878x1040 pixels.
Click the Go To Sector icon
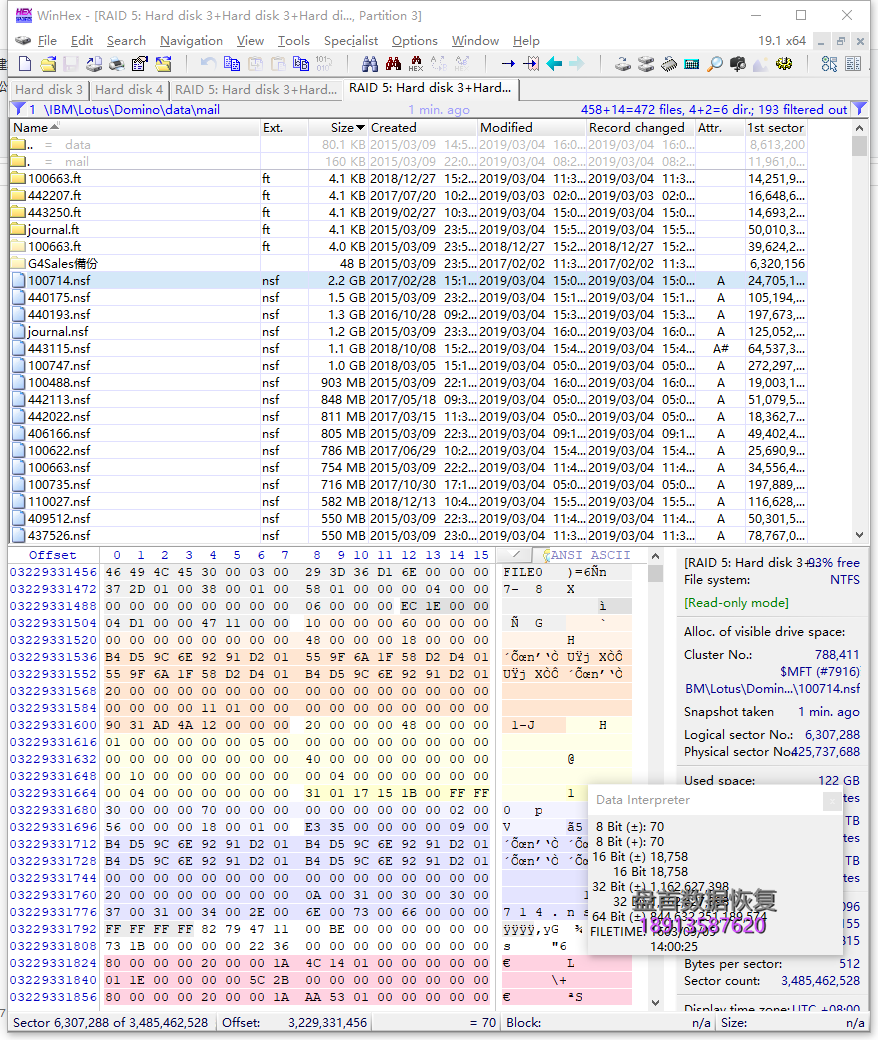[x=531, y=64]
